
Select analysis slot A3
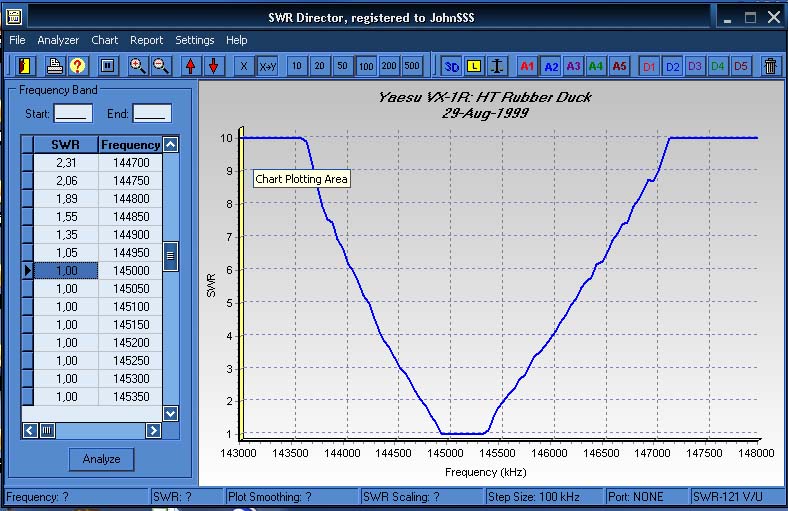(x=573, y=66)
